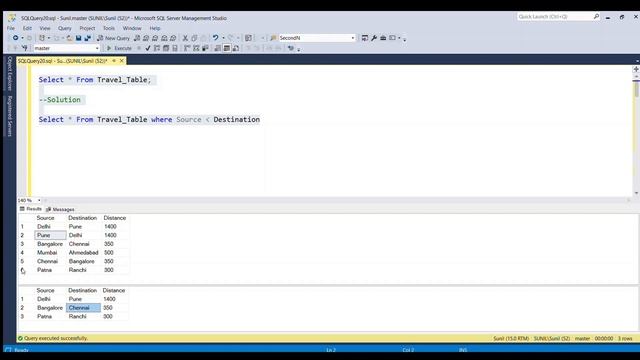This screenshot has width=640, height=360.
Task: Toggle Include Actual Execution Plan icon
Action: coord(187,48)
